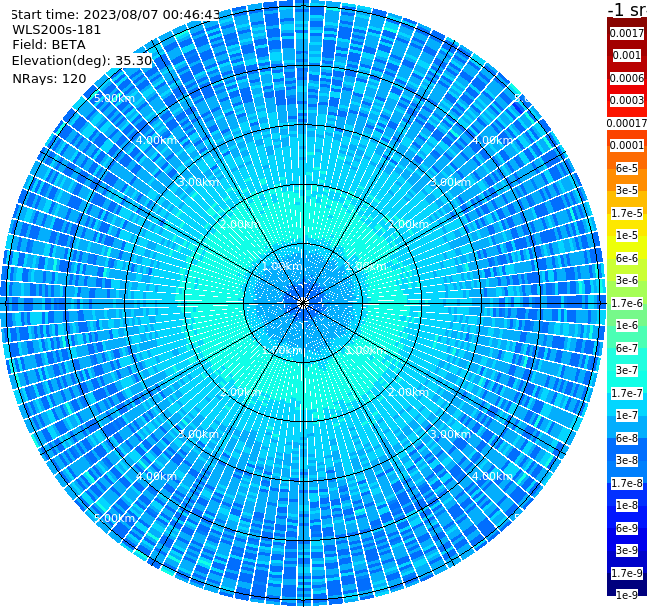
Task: Select the "NRays: 120" label
Action: pos(49,78)
